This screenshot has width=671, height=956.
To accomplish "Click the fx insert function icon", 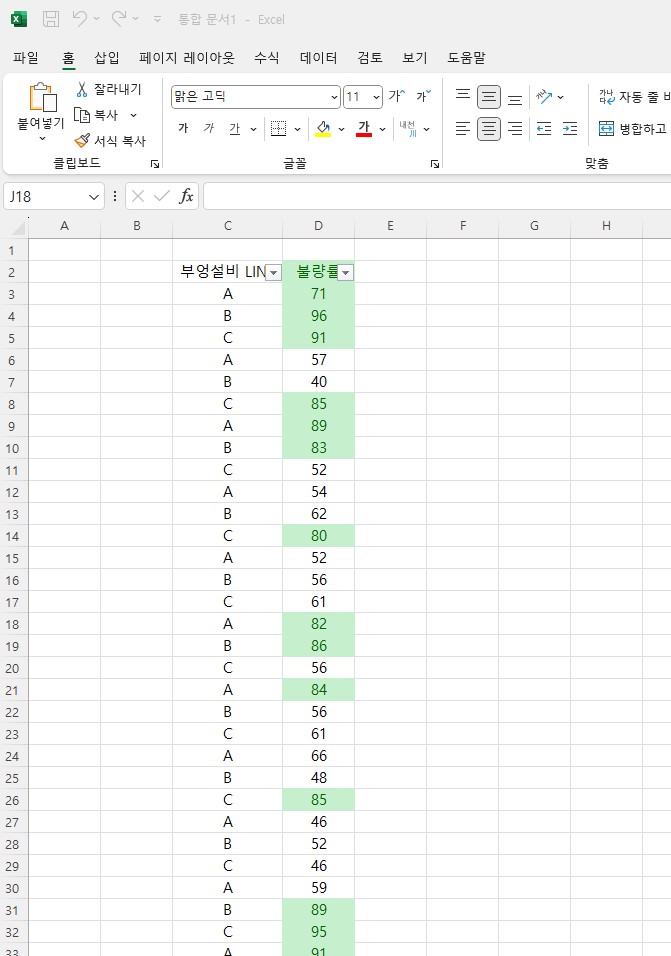I will click(x=186, y=196).
